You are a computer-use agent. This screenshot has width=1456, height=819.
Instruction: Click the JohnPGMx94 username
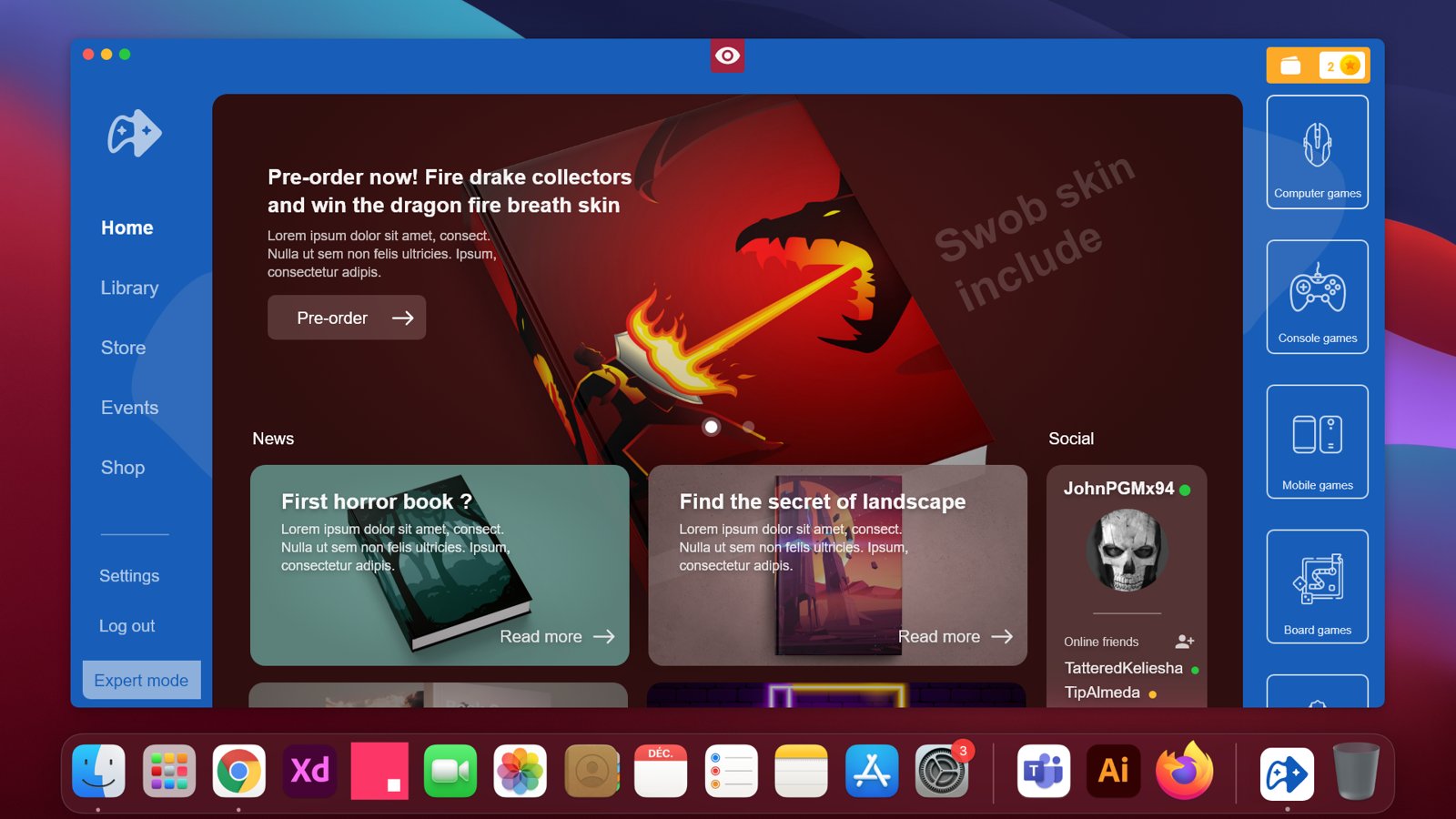(x=1118, y=489)
